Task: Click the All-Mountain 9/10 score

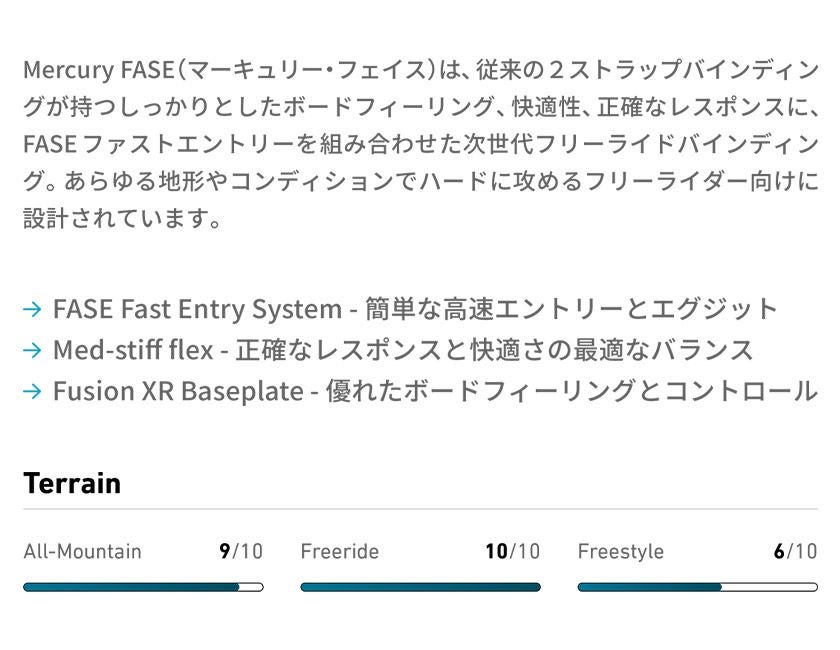Action: click(241, 551)
